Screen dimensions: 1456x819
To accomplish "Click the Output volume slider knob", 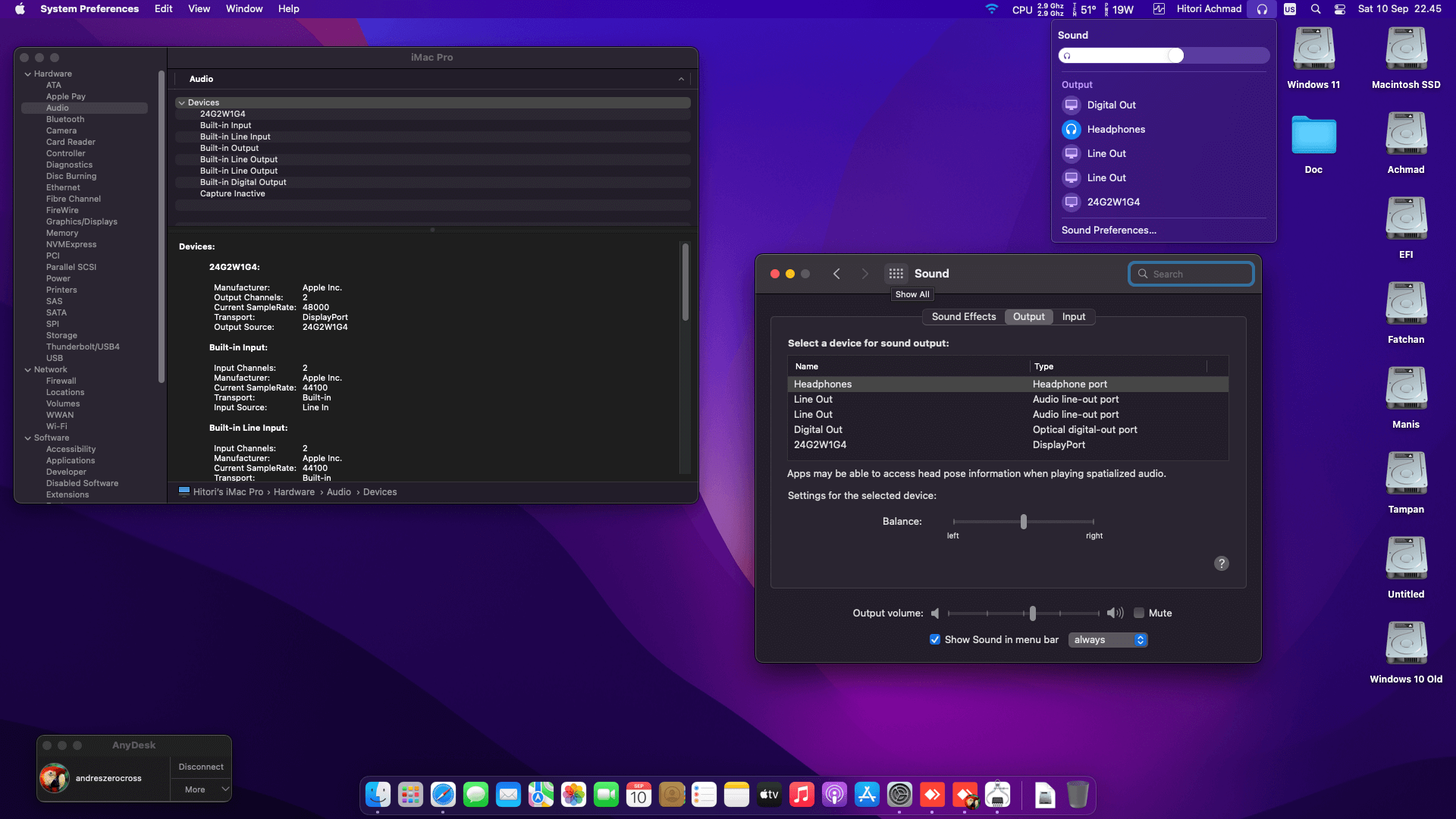I will [x=1032, y=613].
